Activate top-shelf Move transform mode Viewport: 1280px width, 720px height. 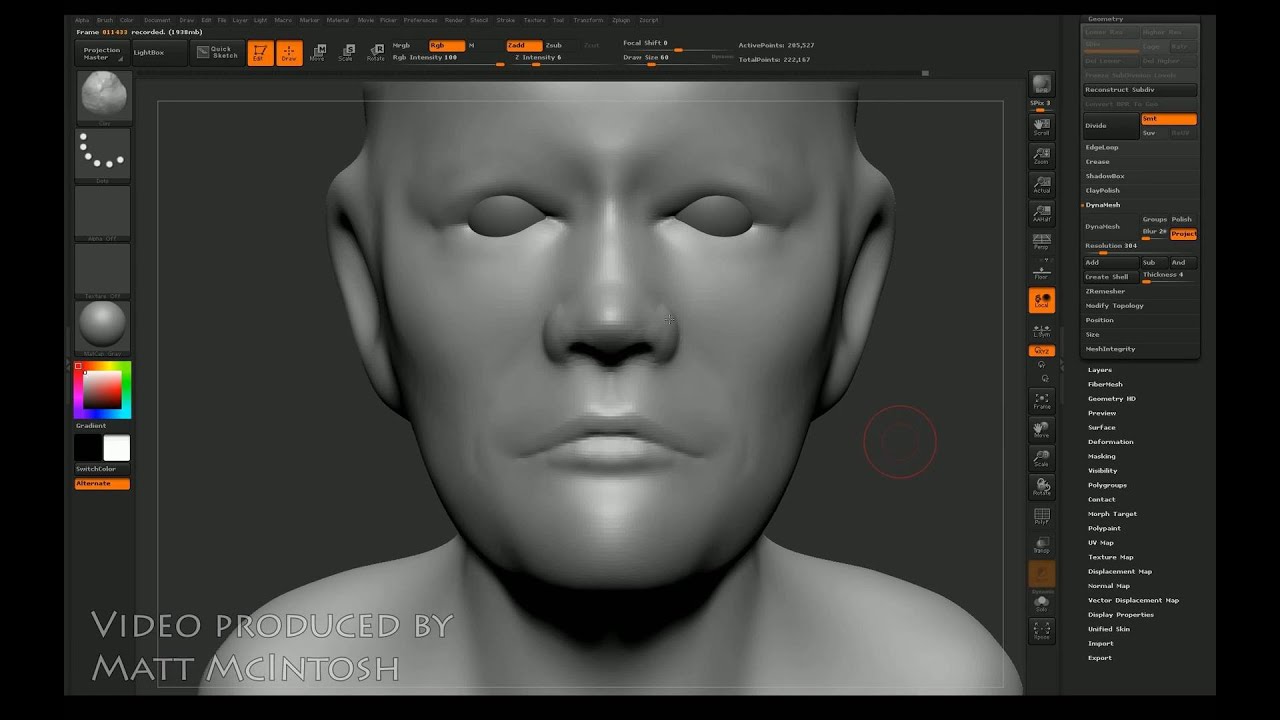pos(317,53)
